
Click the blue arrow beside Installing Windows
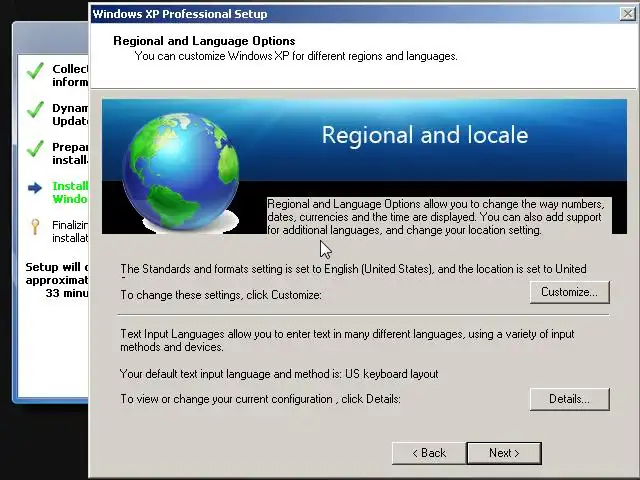click(35, 188)
